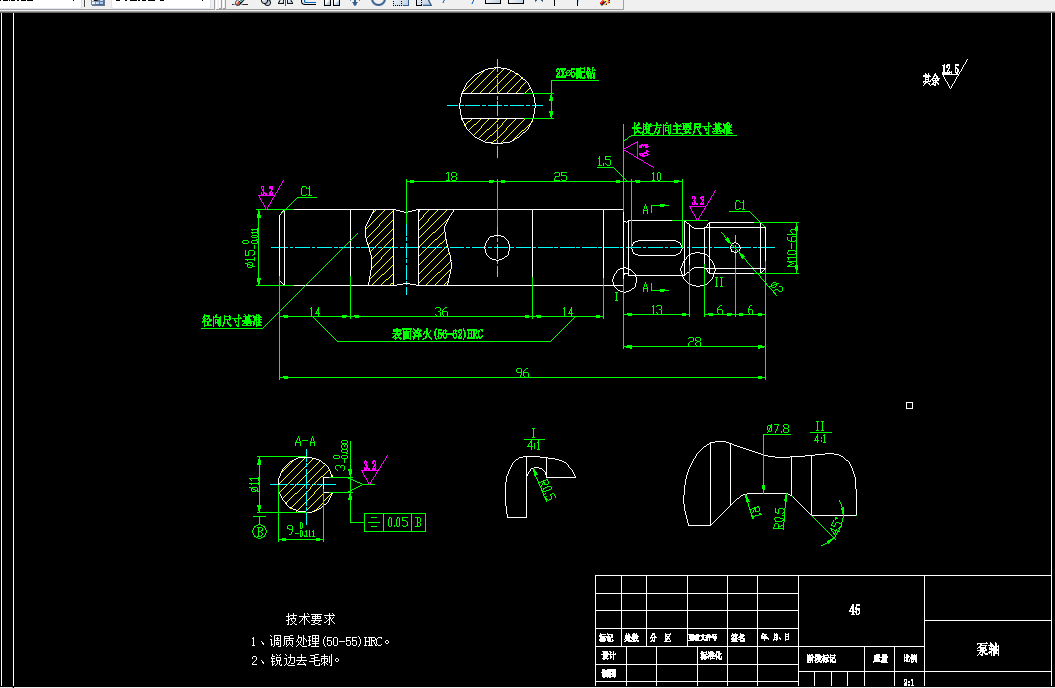Select the Array tool
This screenshot has width=1055, height=688.
pyautogui.click(x=332, y=3)
